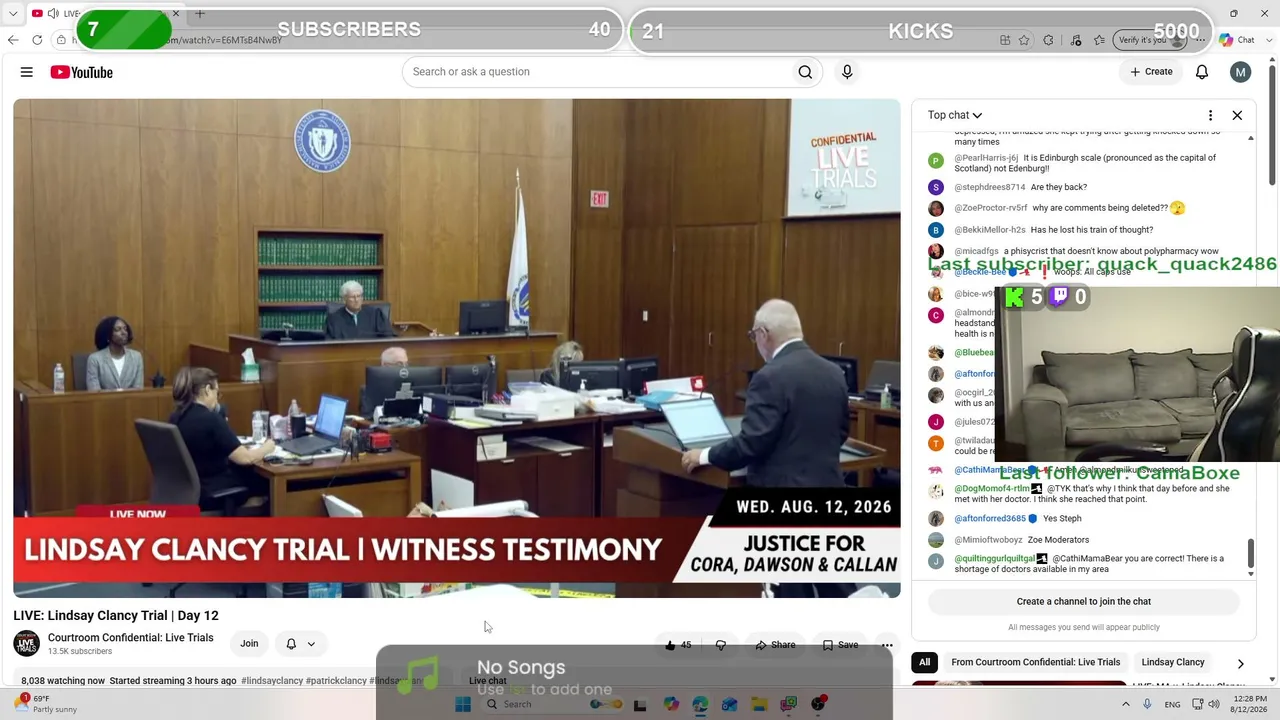
Task: Click the @Mimioftwoboyz chat username
Action: [x=988, y=540]
